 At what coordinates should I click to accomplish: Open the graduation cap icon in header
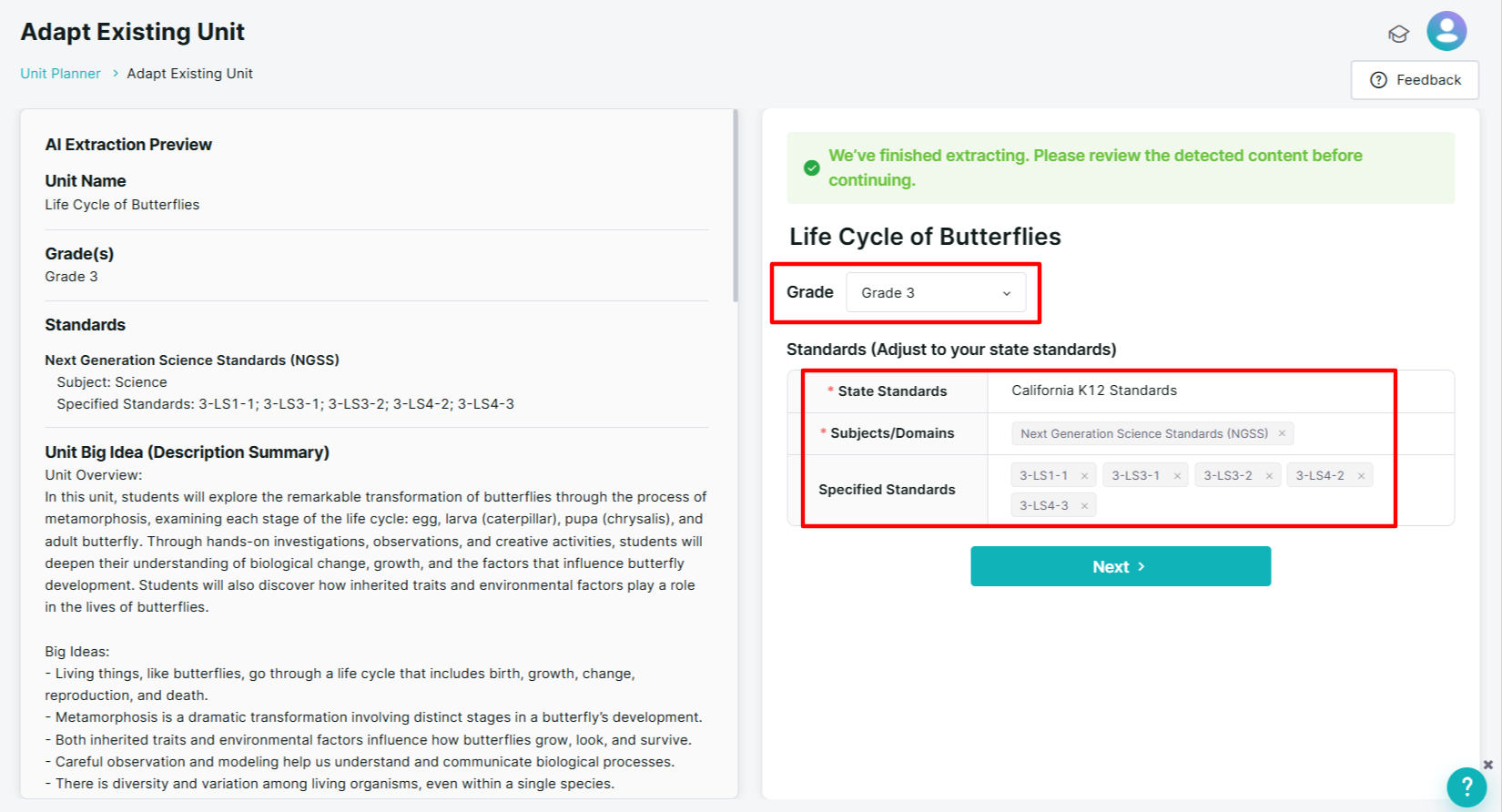1398,34
